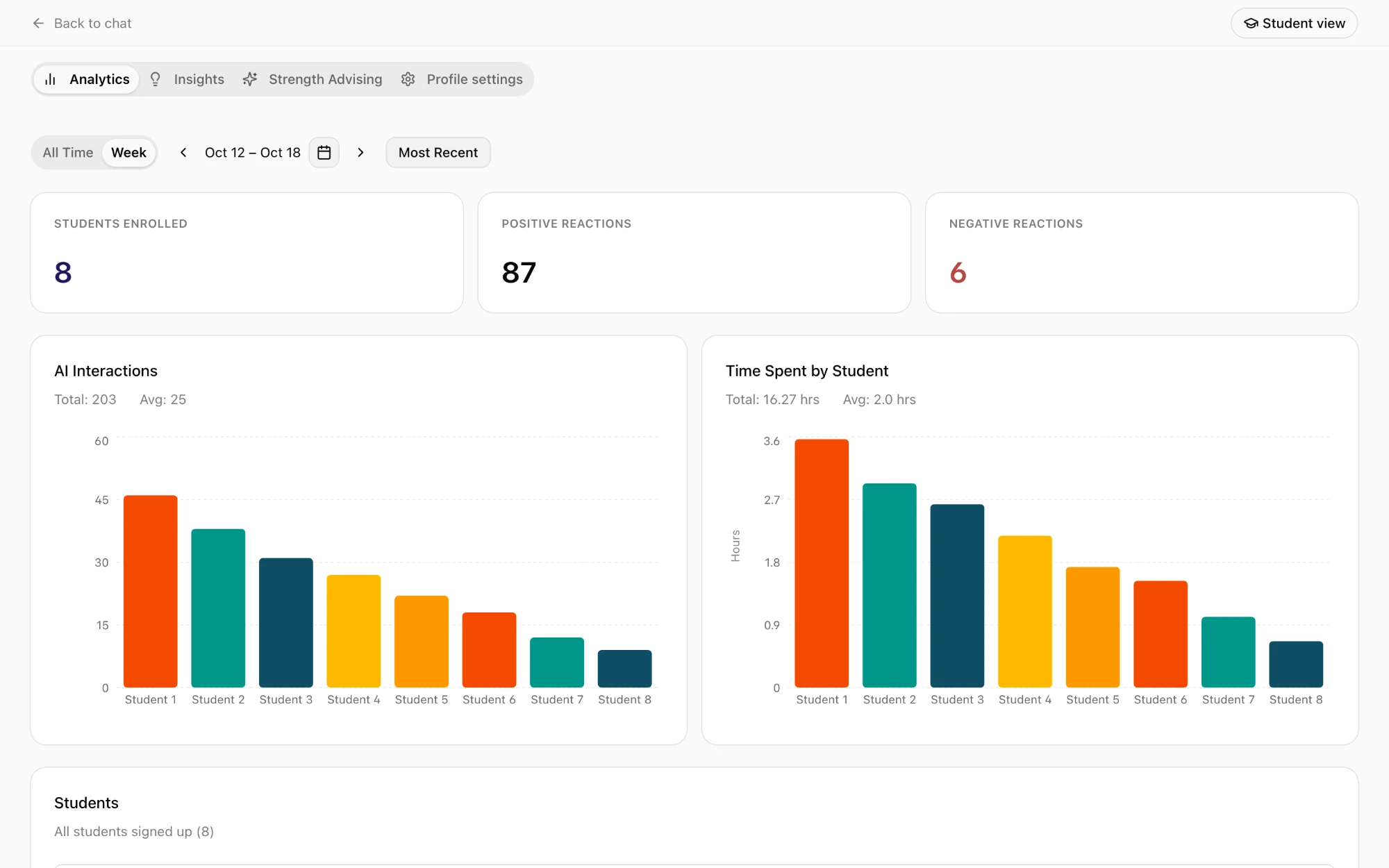Switch to All Time range
1389x868 pixels.
click(x=68, y=153)
